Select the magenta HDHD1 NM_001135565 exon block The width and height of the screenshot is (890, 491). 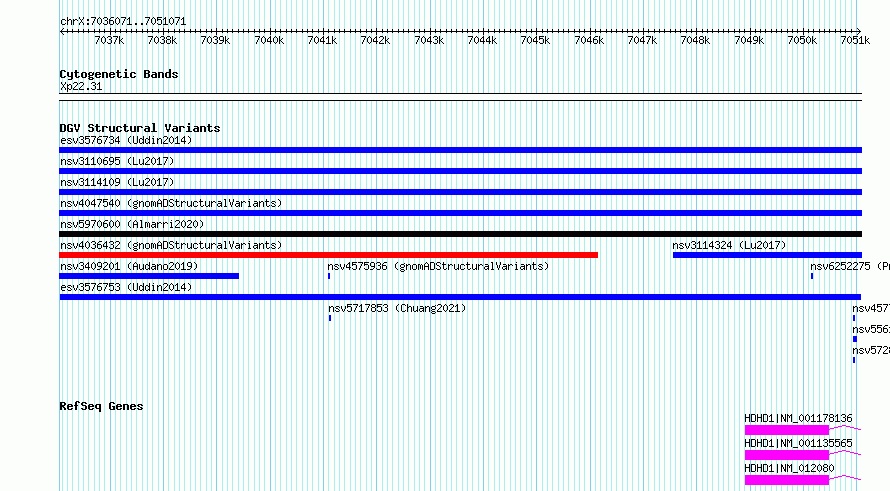click(x=787, y=455)
